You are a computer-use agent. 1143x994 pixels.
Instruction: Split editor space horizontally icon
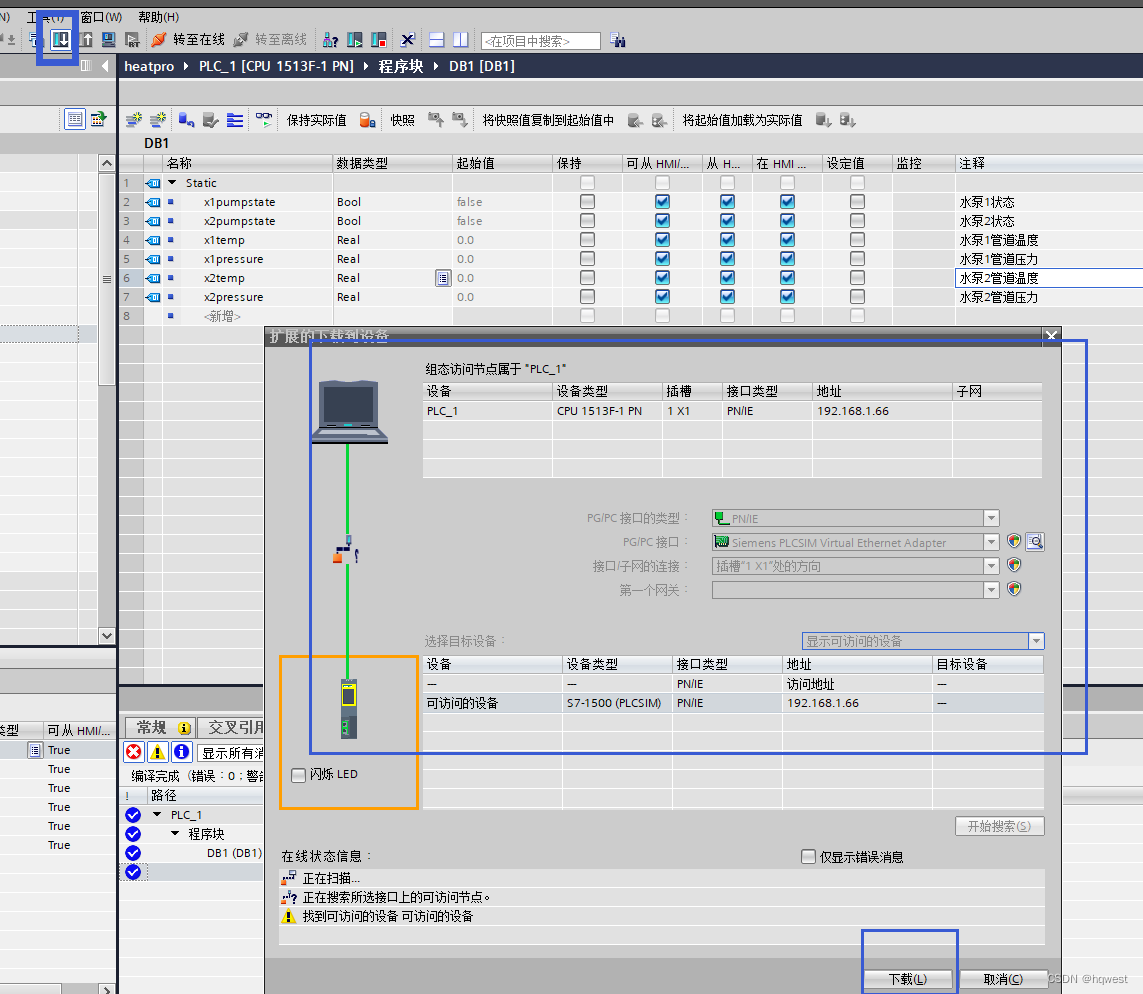point(437,40)
